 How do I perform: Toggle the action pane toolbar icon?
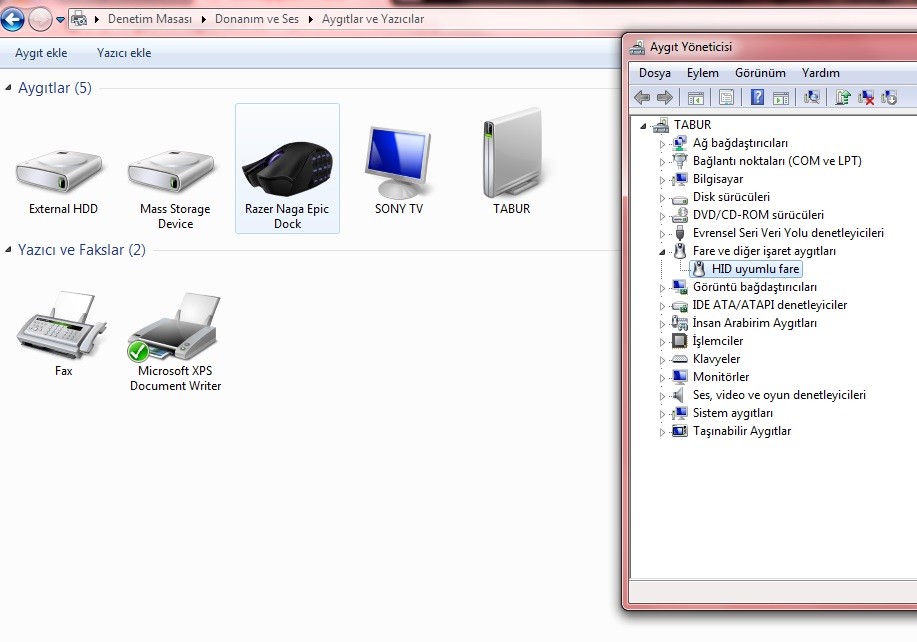click(781, 98)
